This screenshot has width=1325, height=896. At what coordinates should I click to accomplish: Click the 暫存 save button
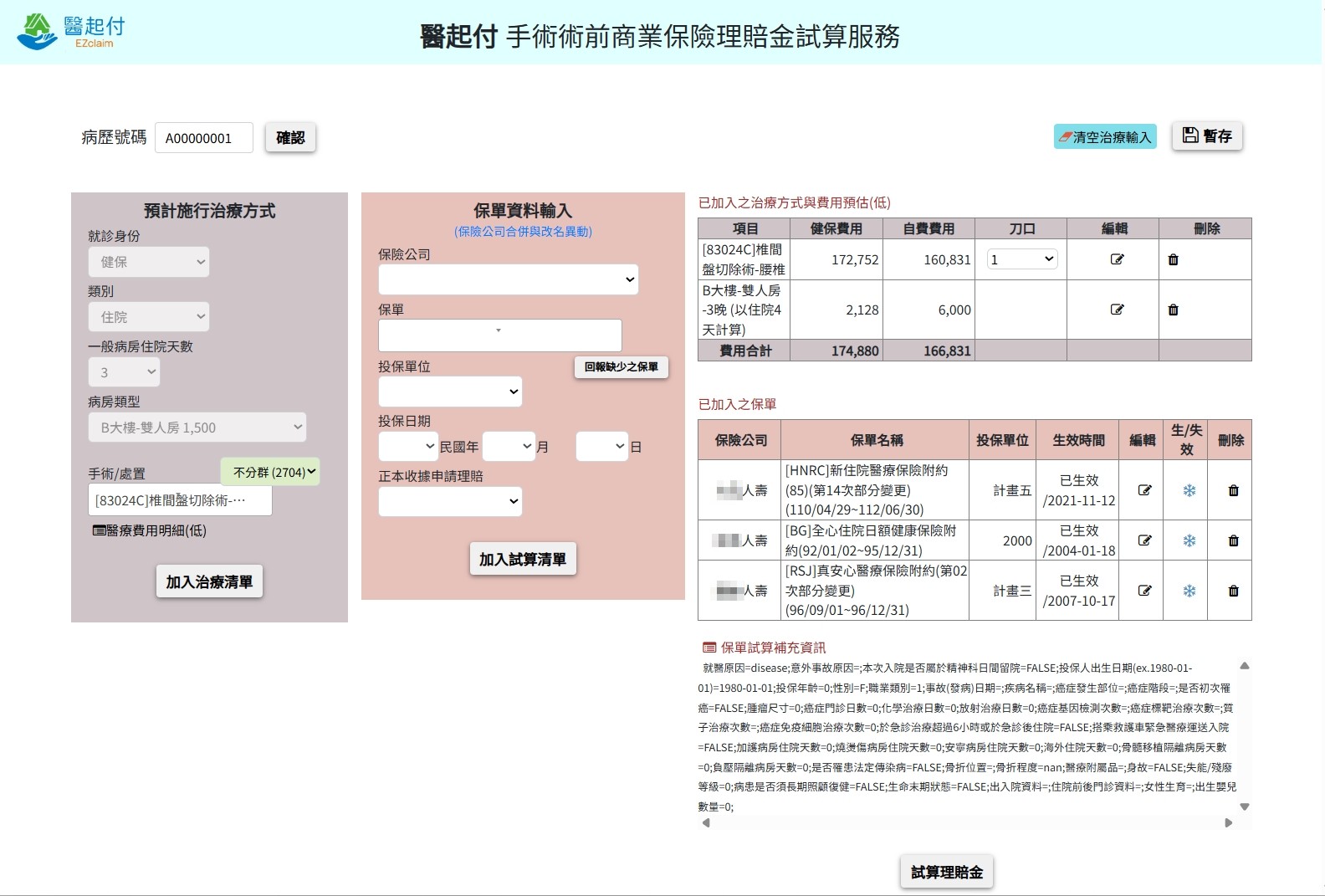pyautogui.click(x=1207, y=136)
